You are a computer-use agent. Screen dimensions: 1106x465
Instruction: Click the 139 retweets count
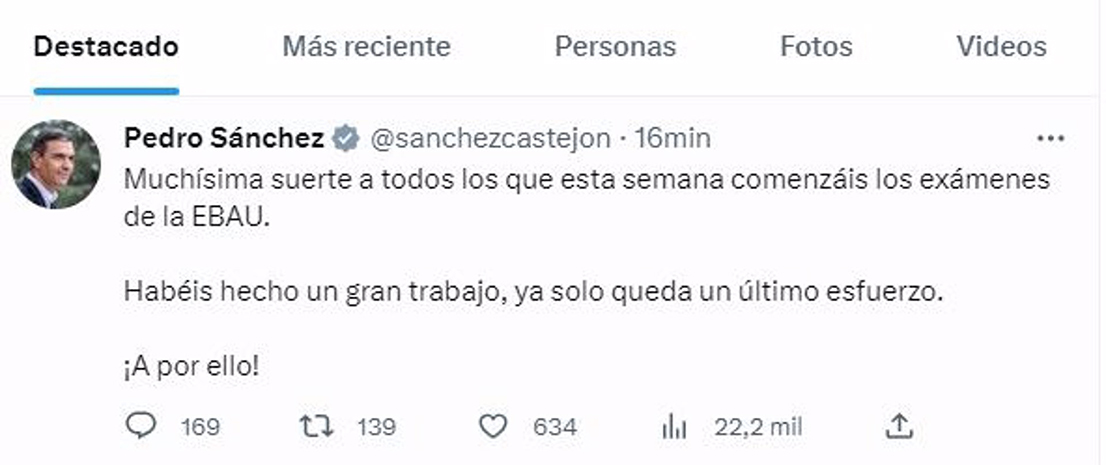coord(377,427)
